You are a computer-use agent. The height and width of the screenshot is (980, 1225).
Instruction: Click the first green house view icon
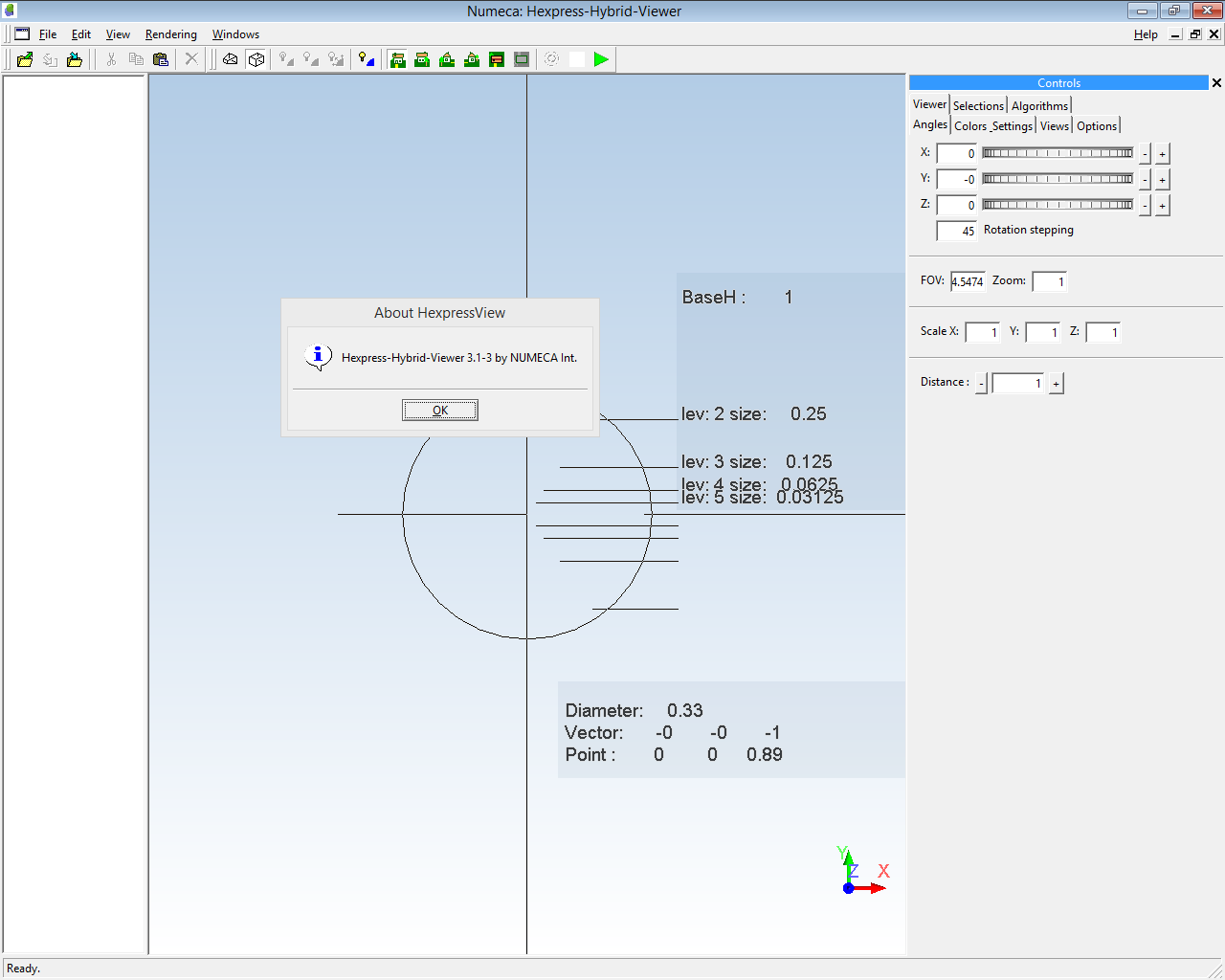tap(397, 59)
